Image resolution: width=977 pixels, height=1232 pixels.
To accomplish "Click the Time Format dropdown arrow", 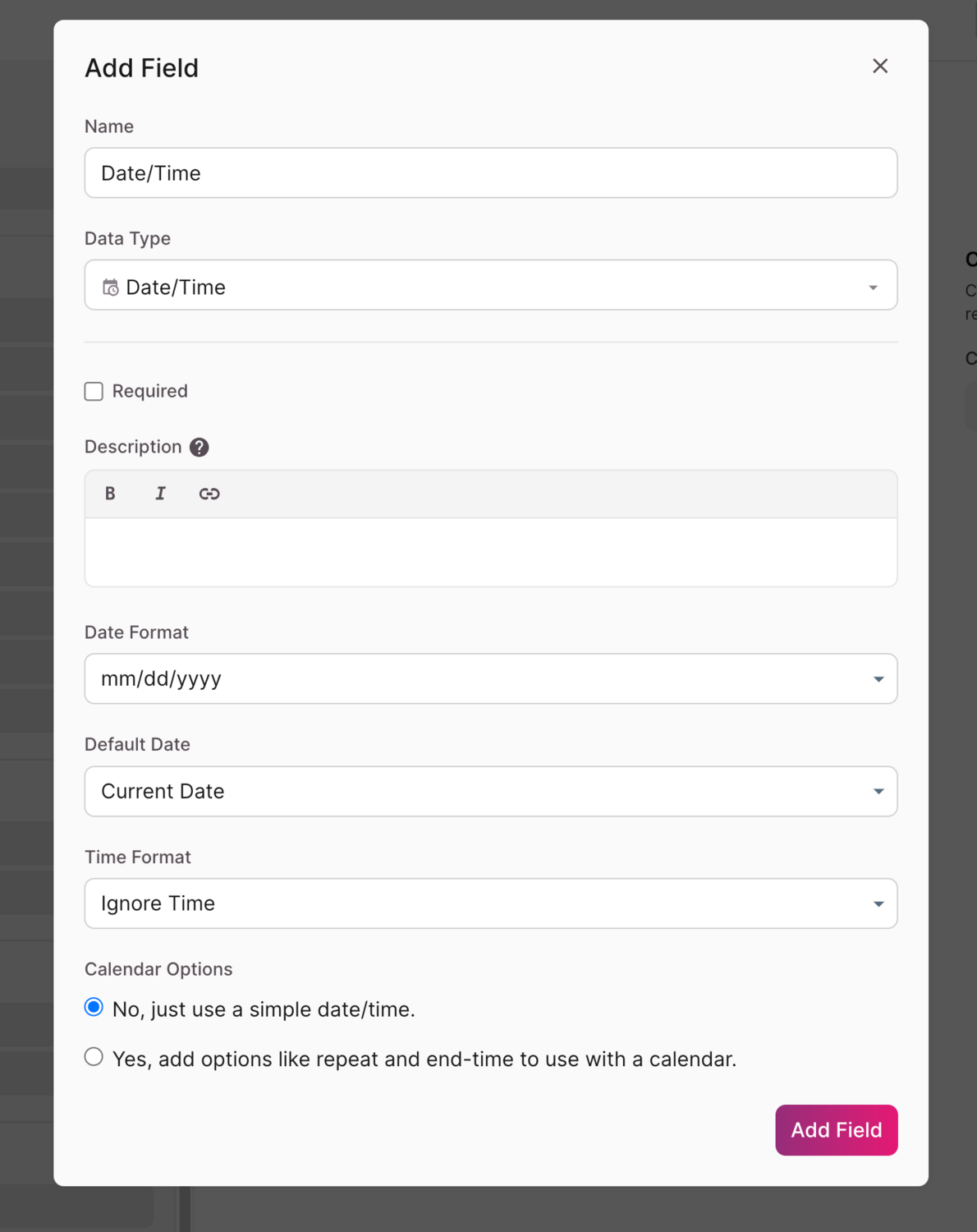I will click(878, 904).
